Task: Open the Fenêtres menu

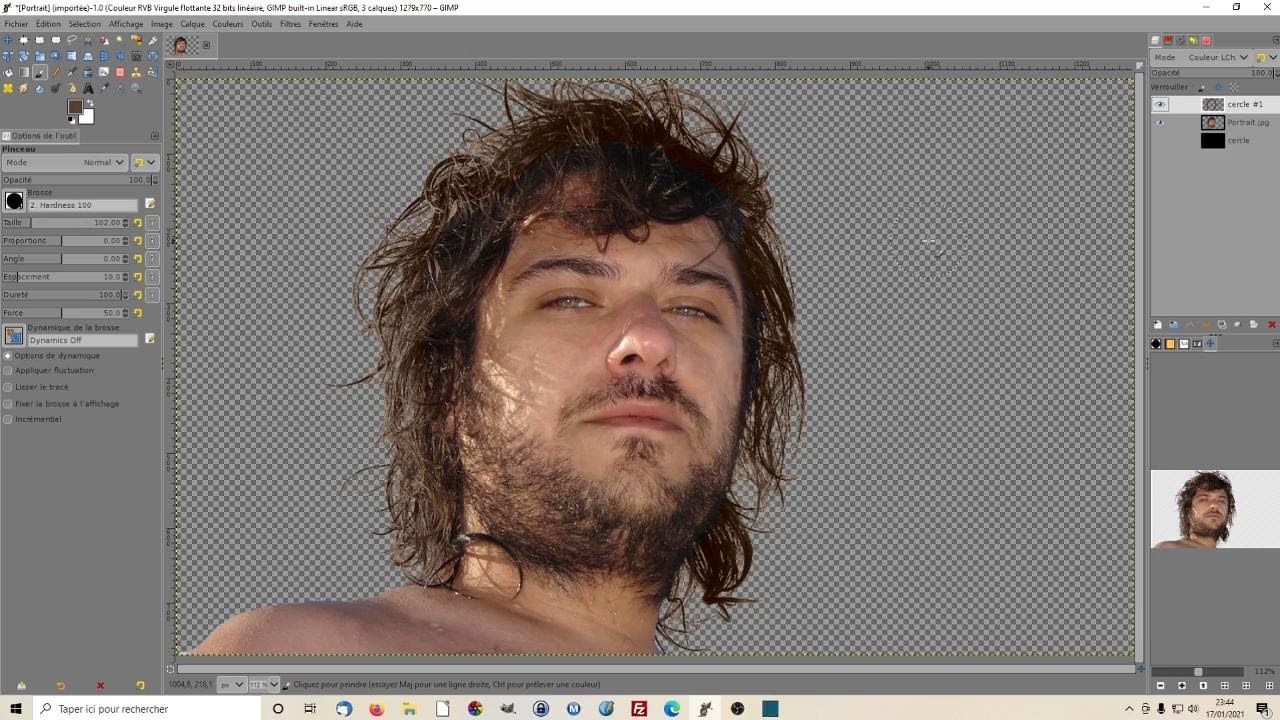Action: tap(323, 24)
